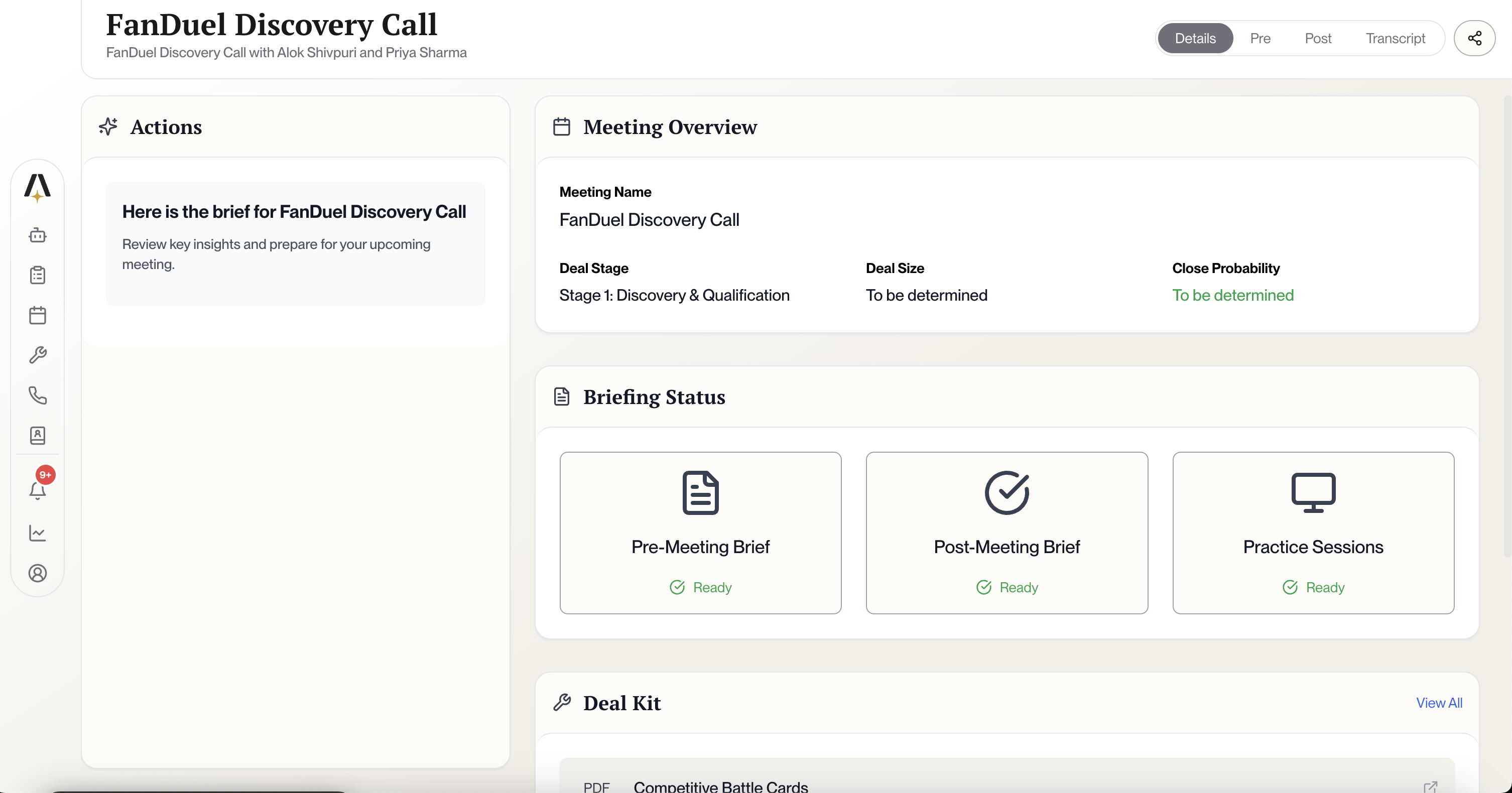Open the Post-Meeting Brief card
Image resolution: width=1512 pixels, height=793 pixels.
point(1006,533)
